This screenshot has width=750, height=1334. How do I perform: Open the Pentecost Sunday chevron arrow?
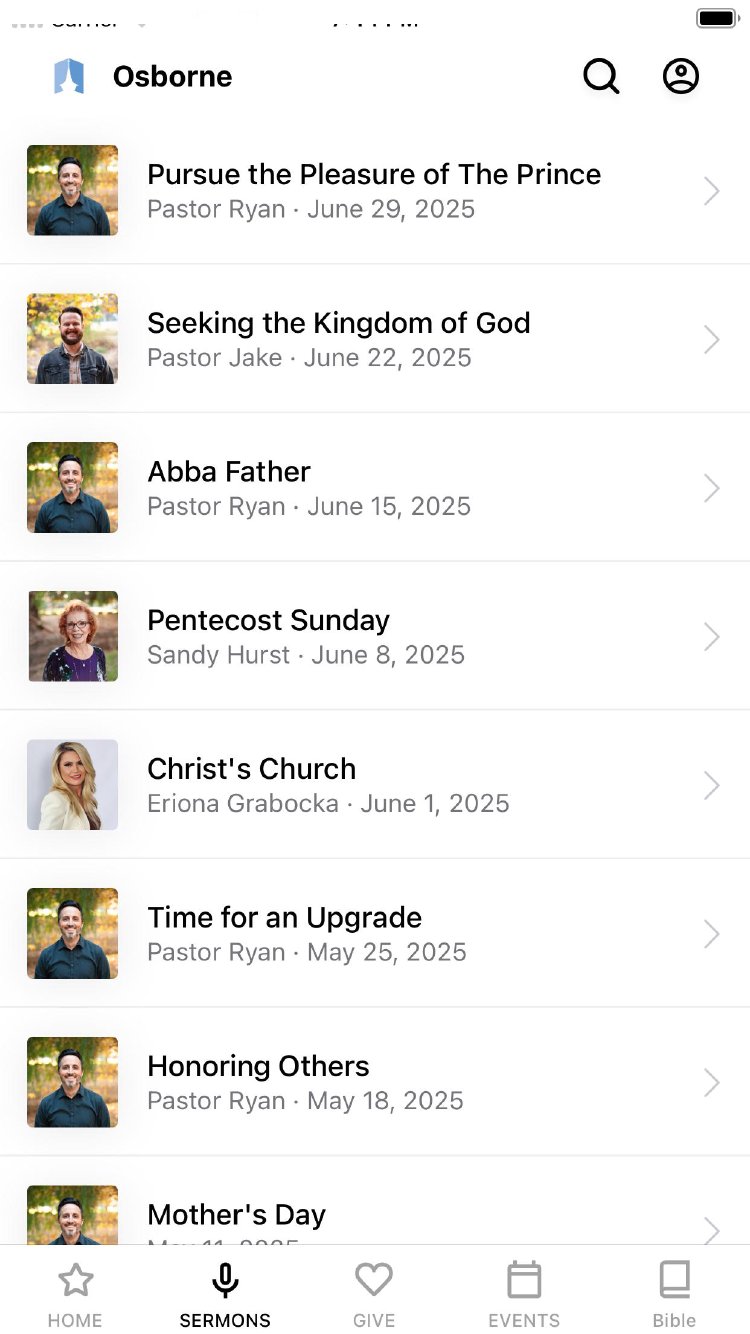pyautogui.click(x=711, y=637)
